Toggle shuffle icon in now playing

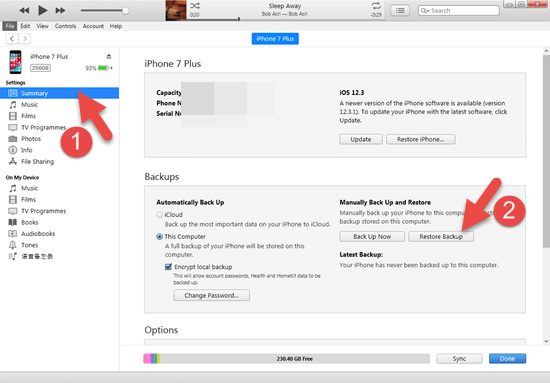(195, 6)
